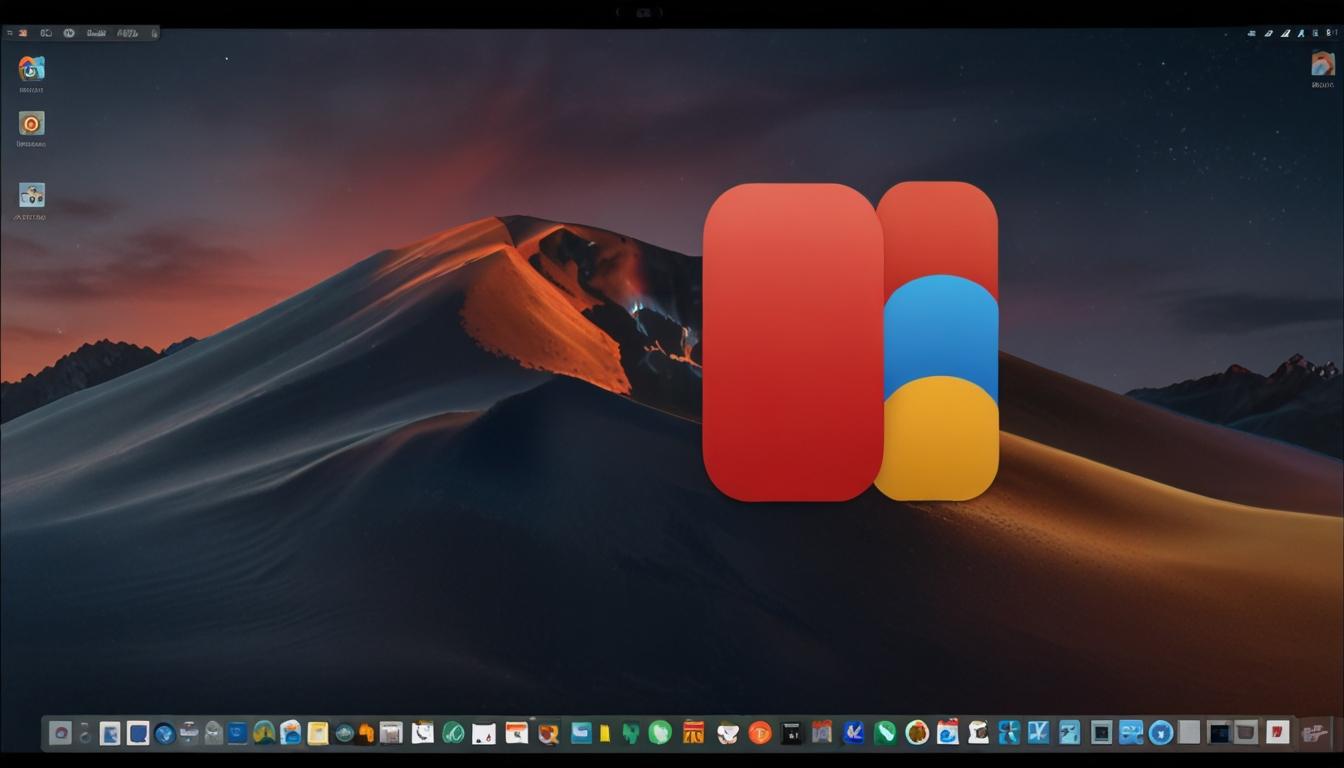Open the teal-and-yellow arch round dock icon

point(263,733)
